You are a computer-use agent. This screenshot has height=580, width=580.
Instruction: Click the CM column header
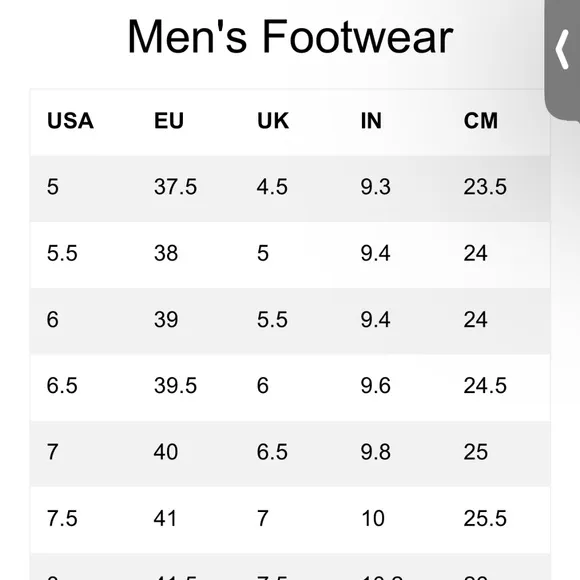(x=481, y=121)
